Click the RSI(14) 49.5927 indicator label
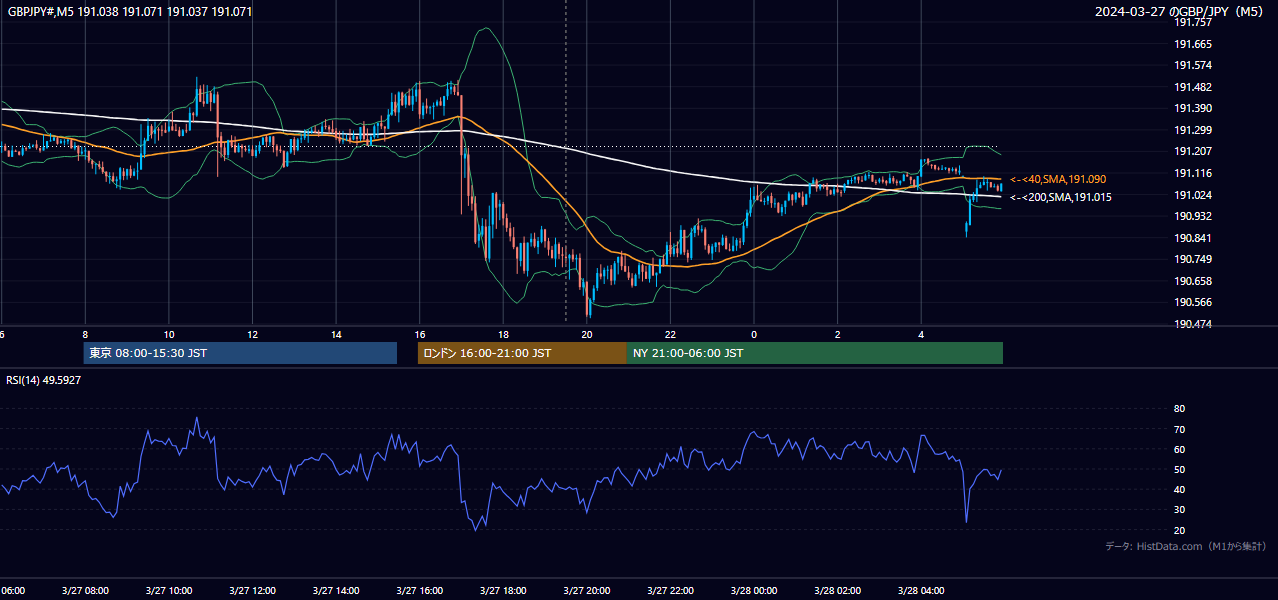The image size is (1278, 600). click(44, 380)
